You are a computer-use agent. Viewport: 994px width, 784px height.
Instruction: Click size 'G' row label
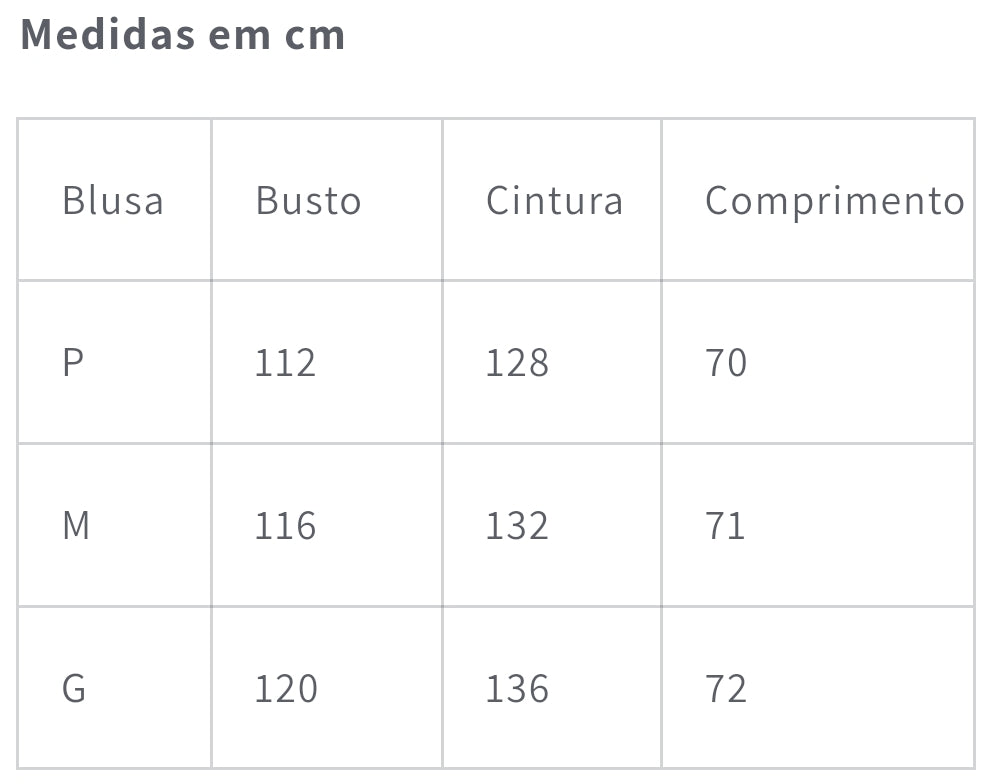(74, 688)
